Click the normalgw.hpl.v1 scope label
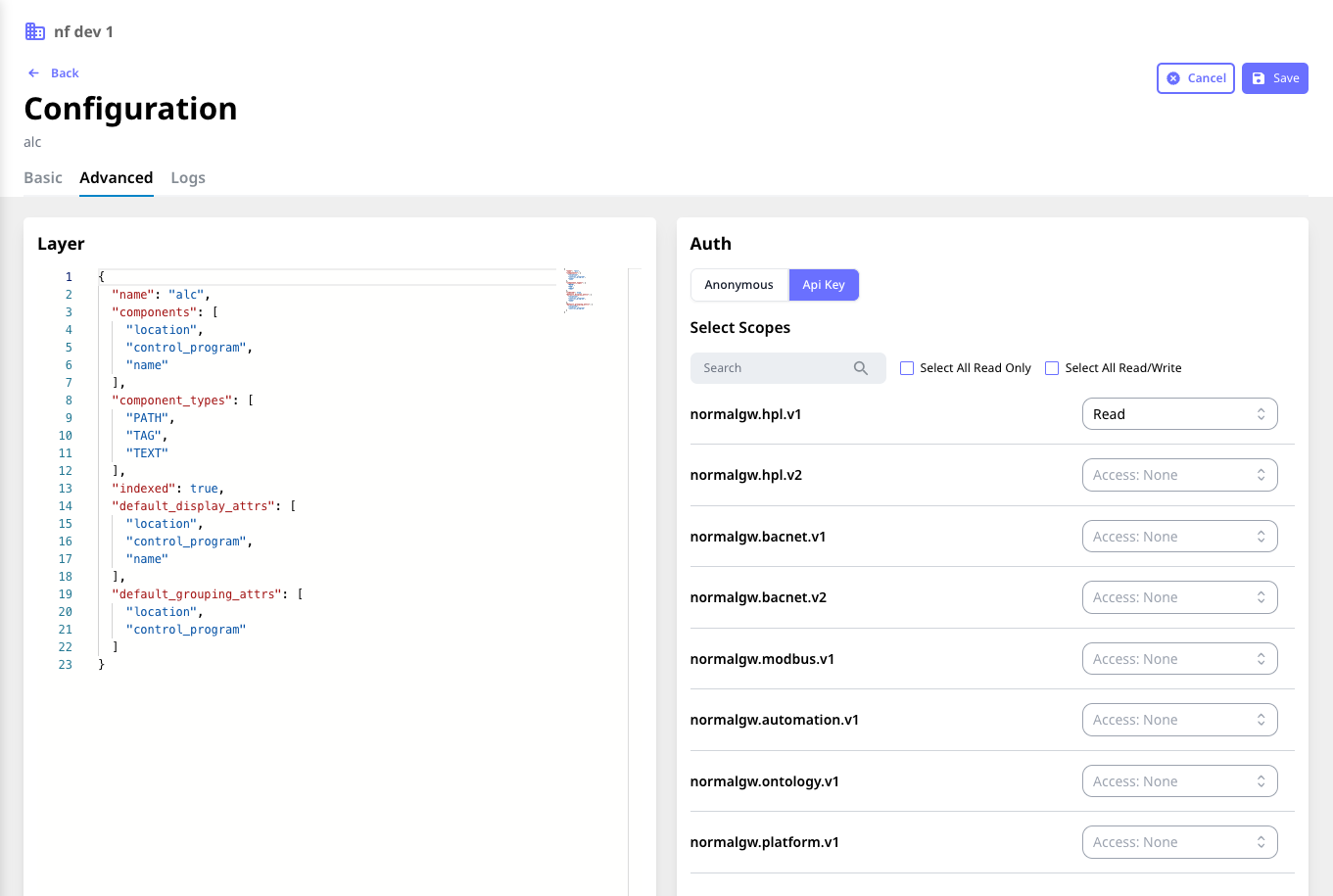Viewport: 1333px width, 896px height. (x=746, y=414)
